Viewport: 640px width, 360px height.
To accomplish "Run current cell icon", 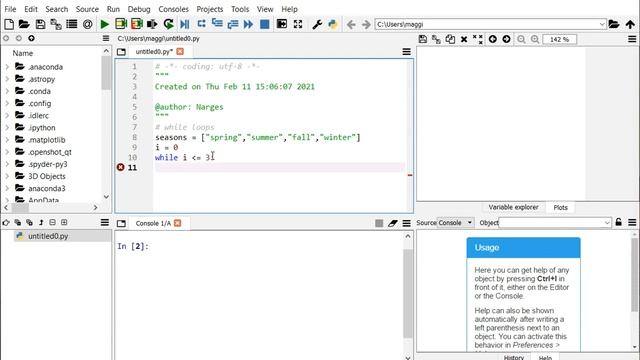I will [121, 24].
